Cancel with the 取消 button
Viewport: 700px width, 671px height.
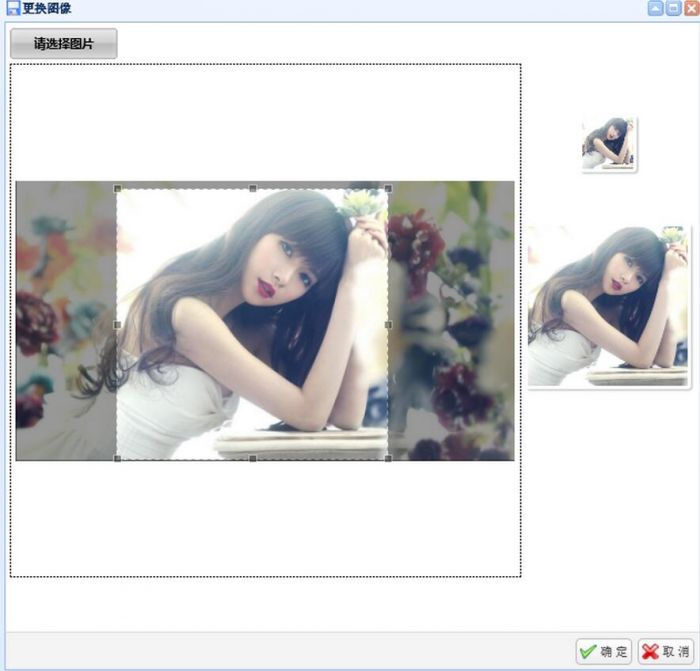point(666,652)
